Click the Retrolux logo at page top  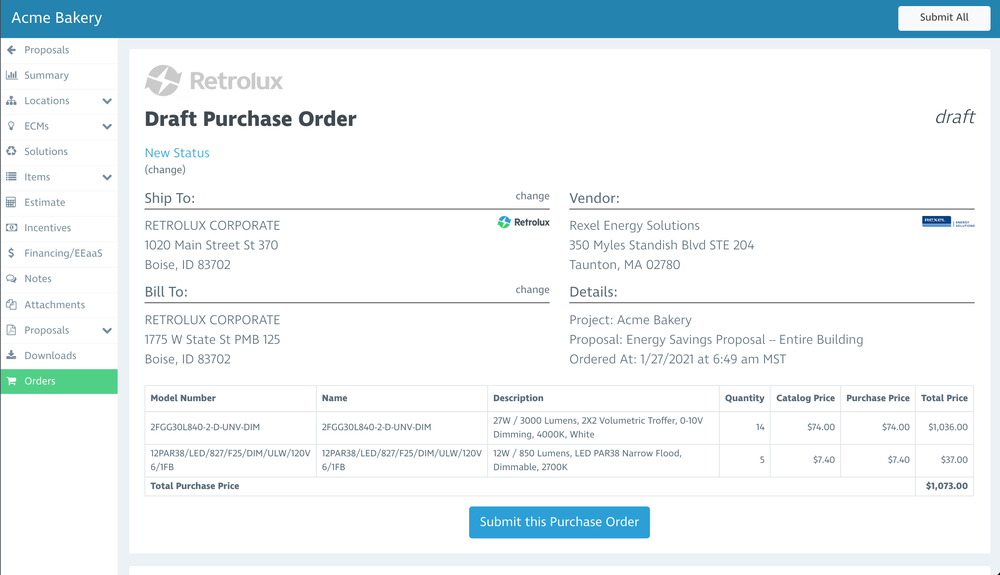(214, 80)
